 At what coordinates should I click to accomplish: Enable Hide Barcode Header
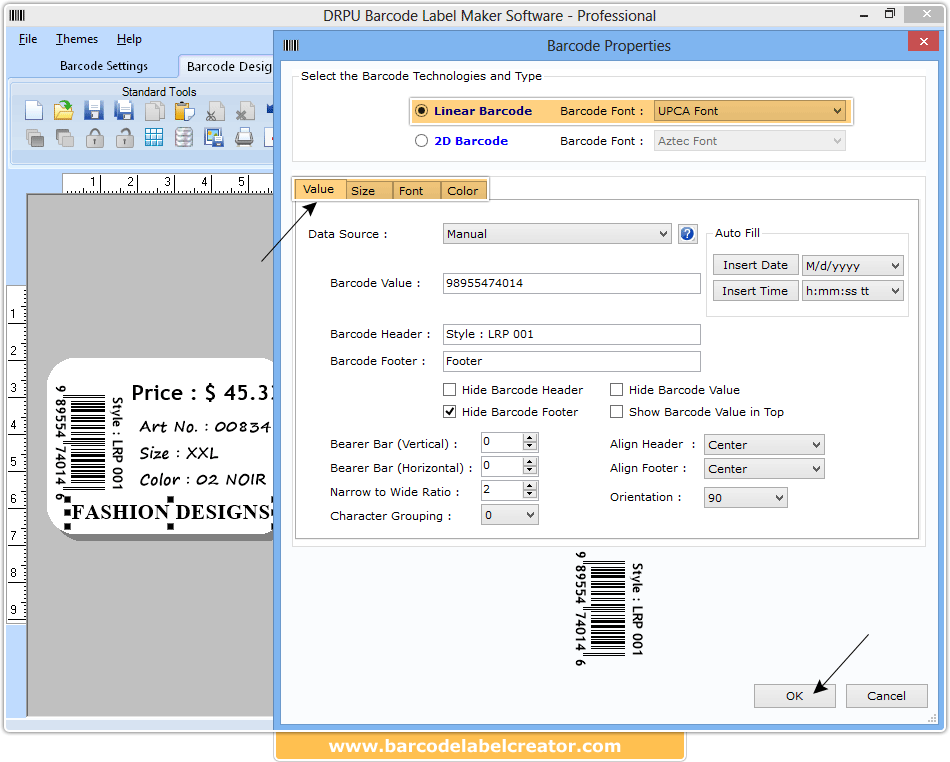[450, 389]
